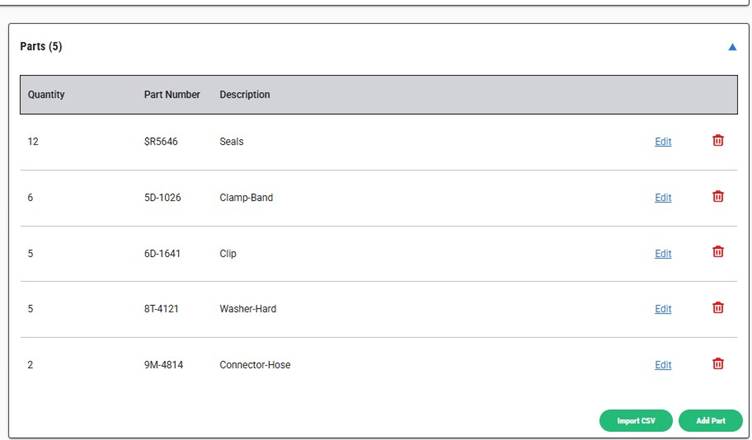Edit the Clamp-Band part 5D-1026
The width and height of the screenshot is (752, 440).
663,198
